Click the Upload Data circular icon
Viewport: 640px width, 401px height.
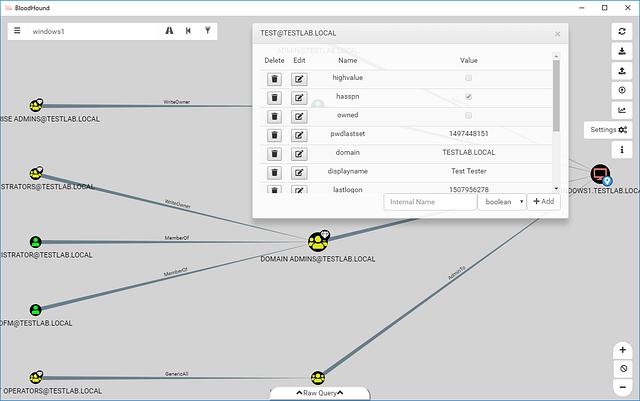tap(622, 90)
